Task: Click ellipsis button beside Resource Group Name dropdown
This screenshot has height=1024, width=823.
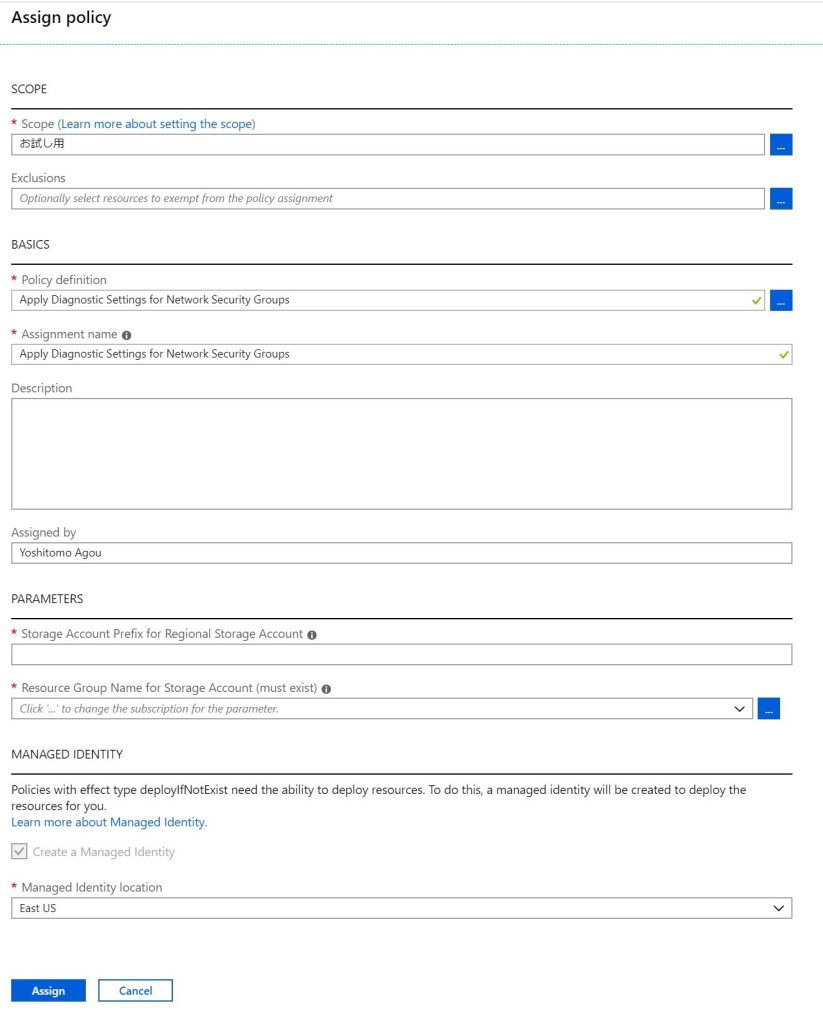Action: pyautogui.click(x=768, y=709)
